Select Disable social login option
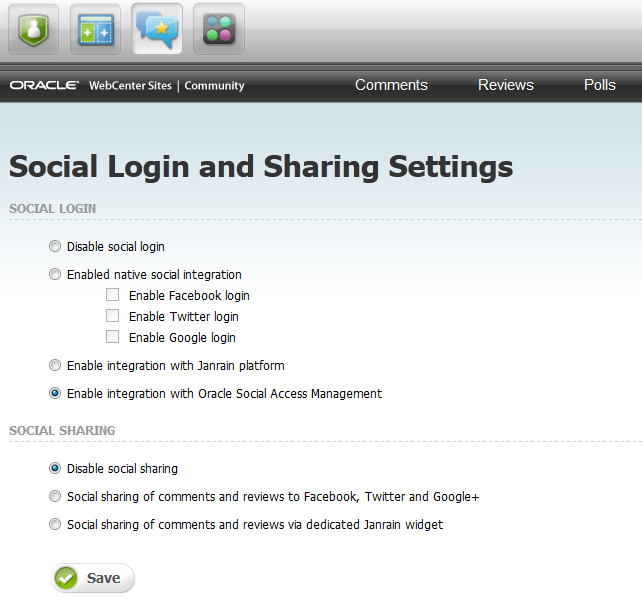Screen dimensions: 642x615 (55, 246)
